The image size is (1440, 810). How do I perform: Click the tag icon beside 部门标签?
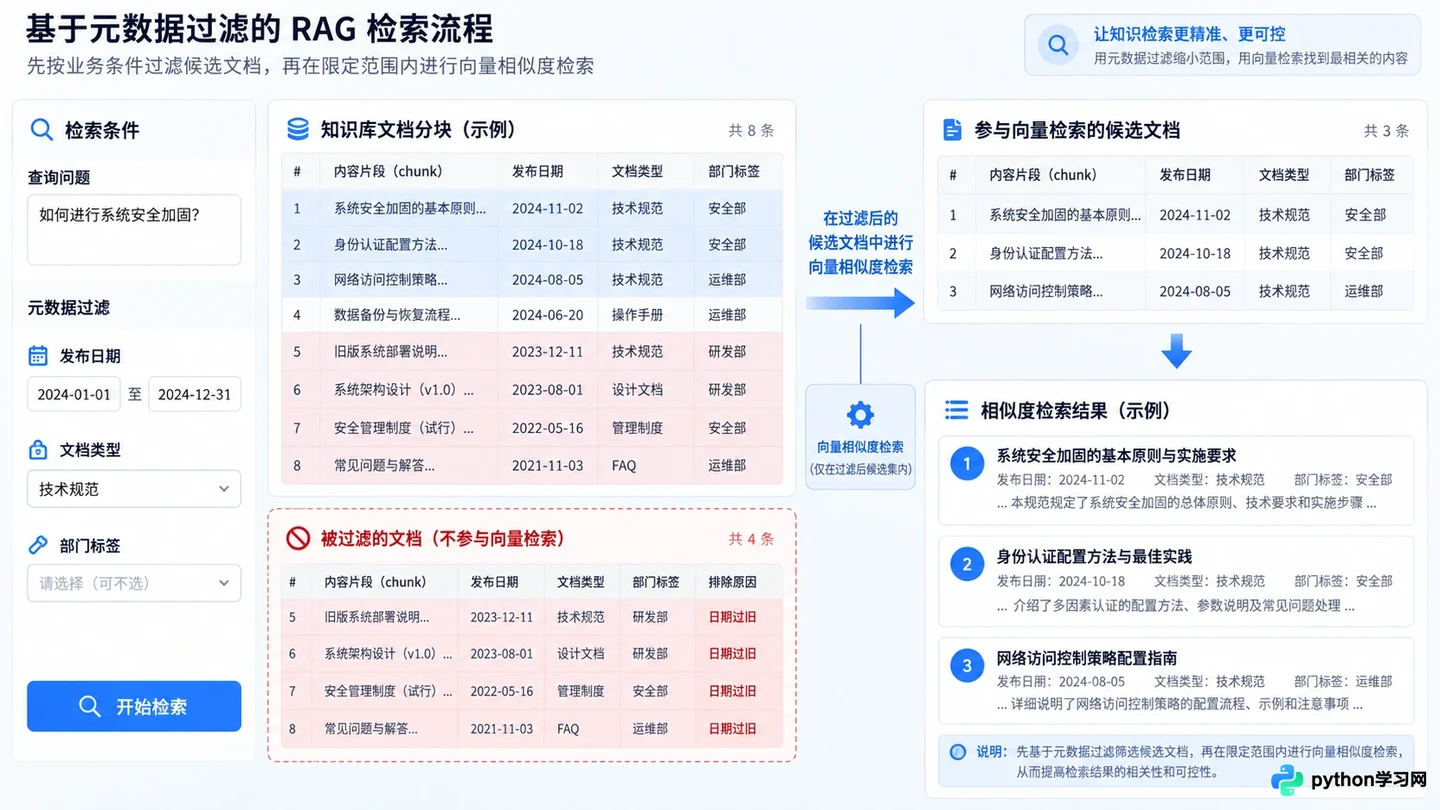(x=38, y=545)
